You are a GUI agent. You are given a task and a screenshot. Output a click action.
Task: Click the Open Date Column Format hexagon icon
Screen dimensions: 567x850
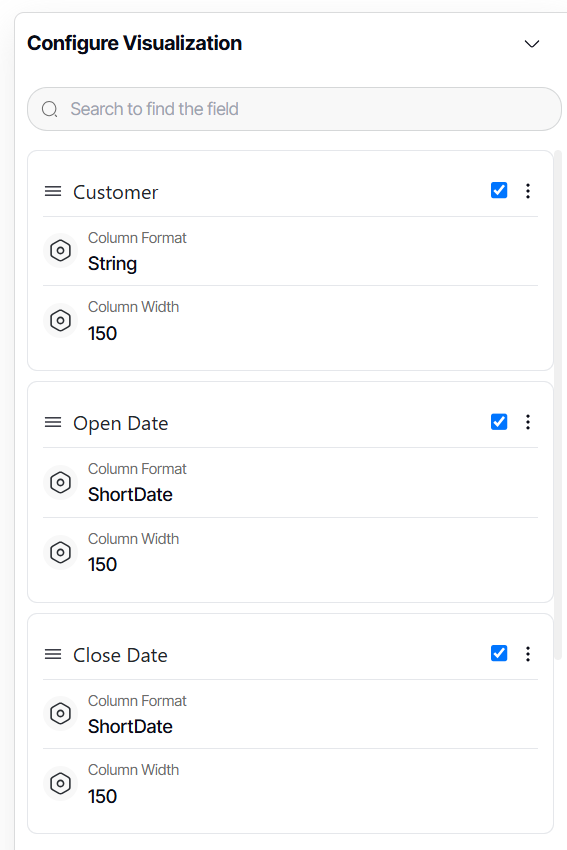pyautogui.click(x=60, y=482)
